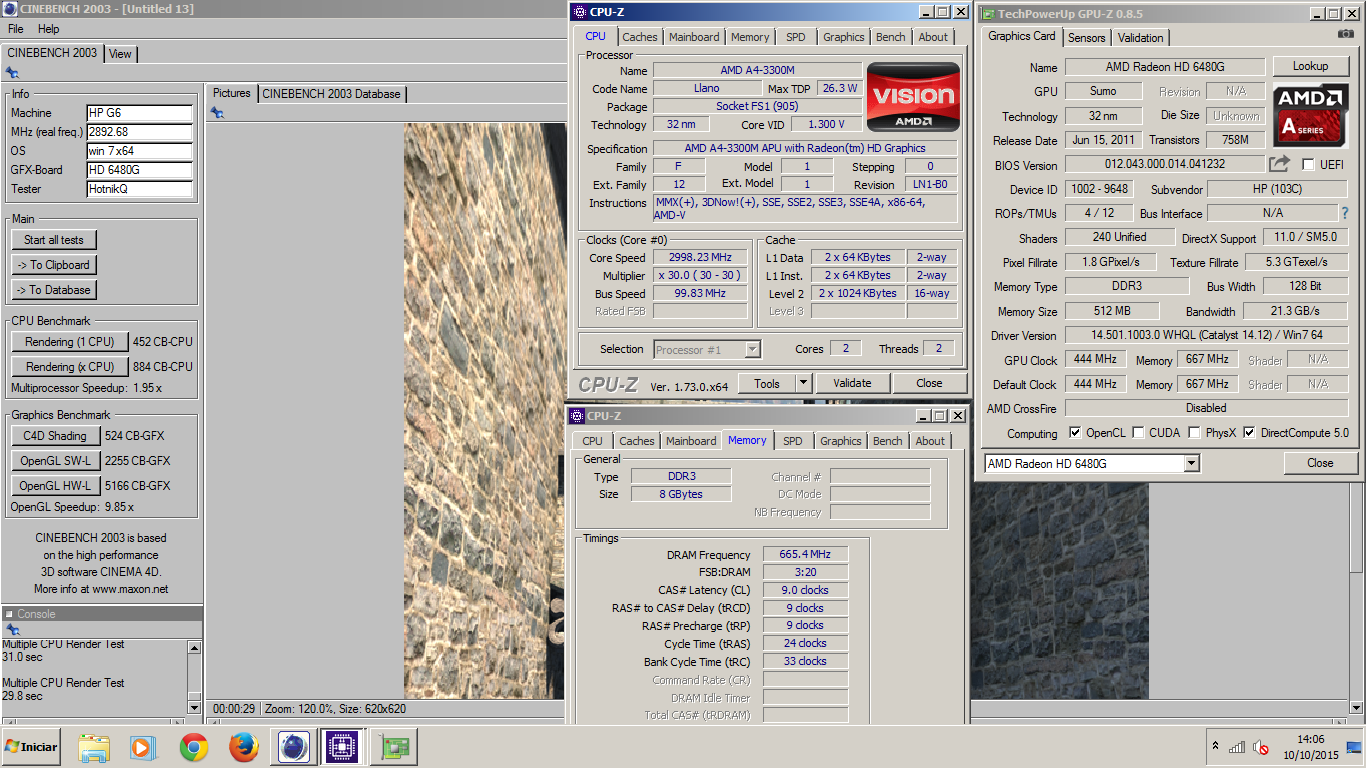Viewport: 1366px width, 768px height.
Task: Open the Help menu in CINEBENCH
Action: [49, 29]
